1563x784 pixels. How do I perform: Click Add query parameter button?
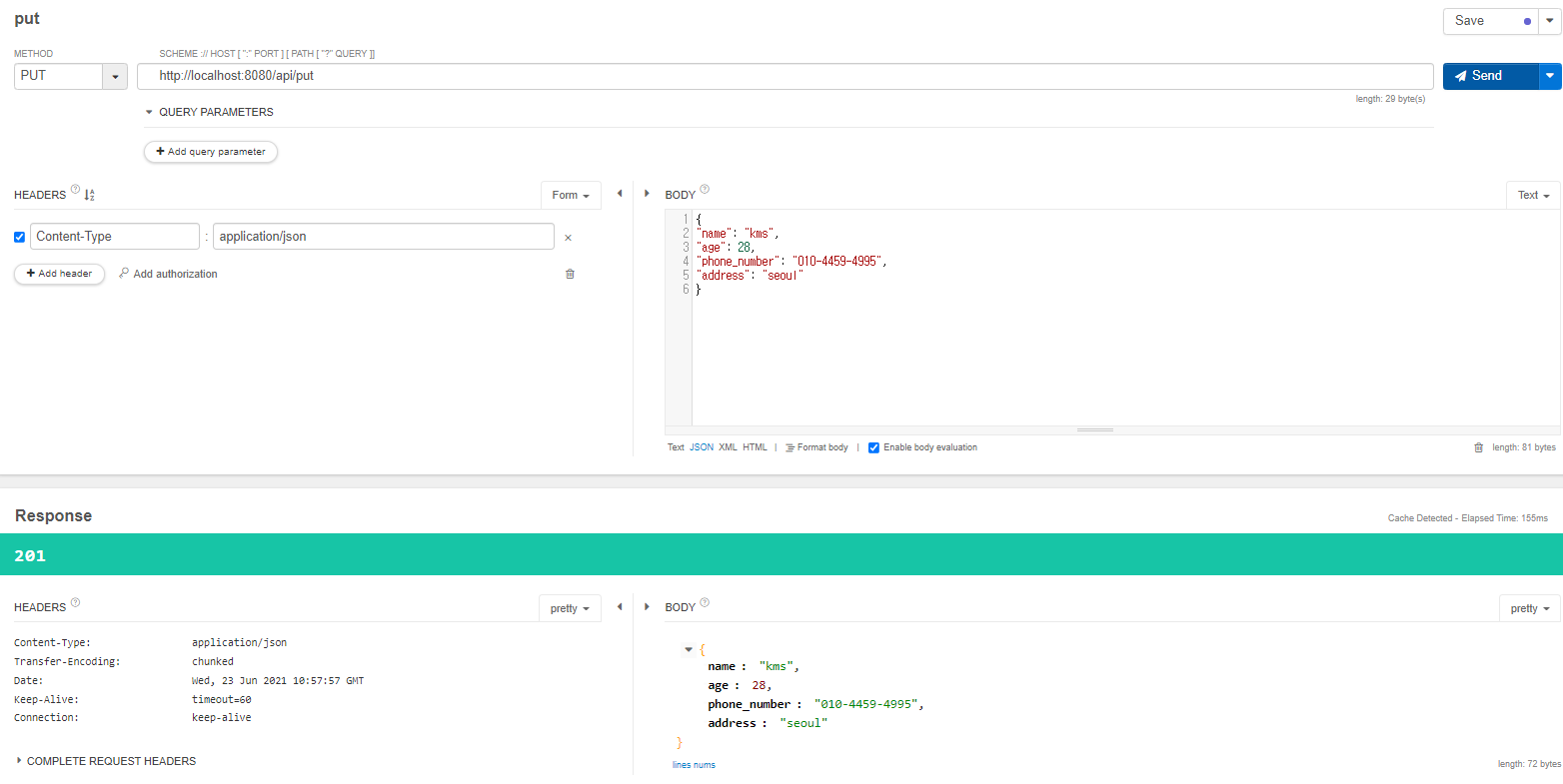pos(211,152)
